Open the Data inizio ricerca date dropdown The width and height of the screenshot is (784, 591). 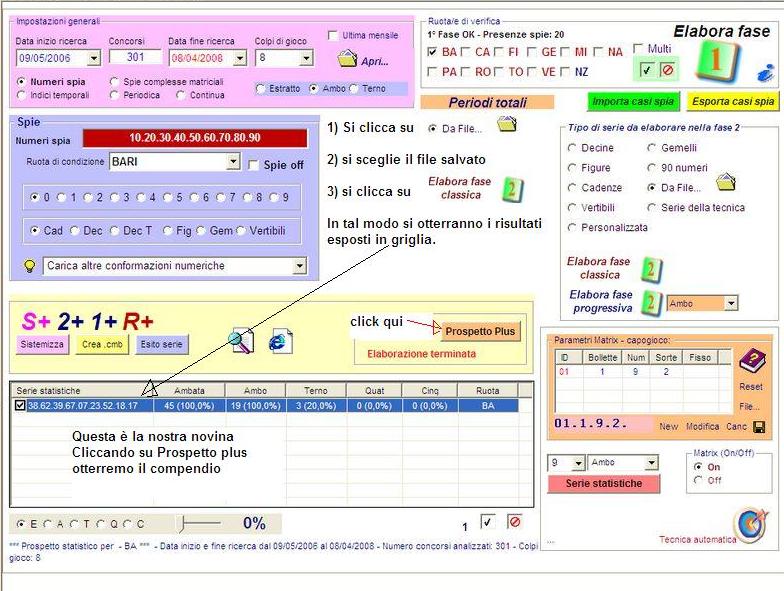tap(94, 58)
